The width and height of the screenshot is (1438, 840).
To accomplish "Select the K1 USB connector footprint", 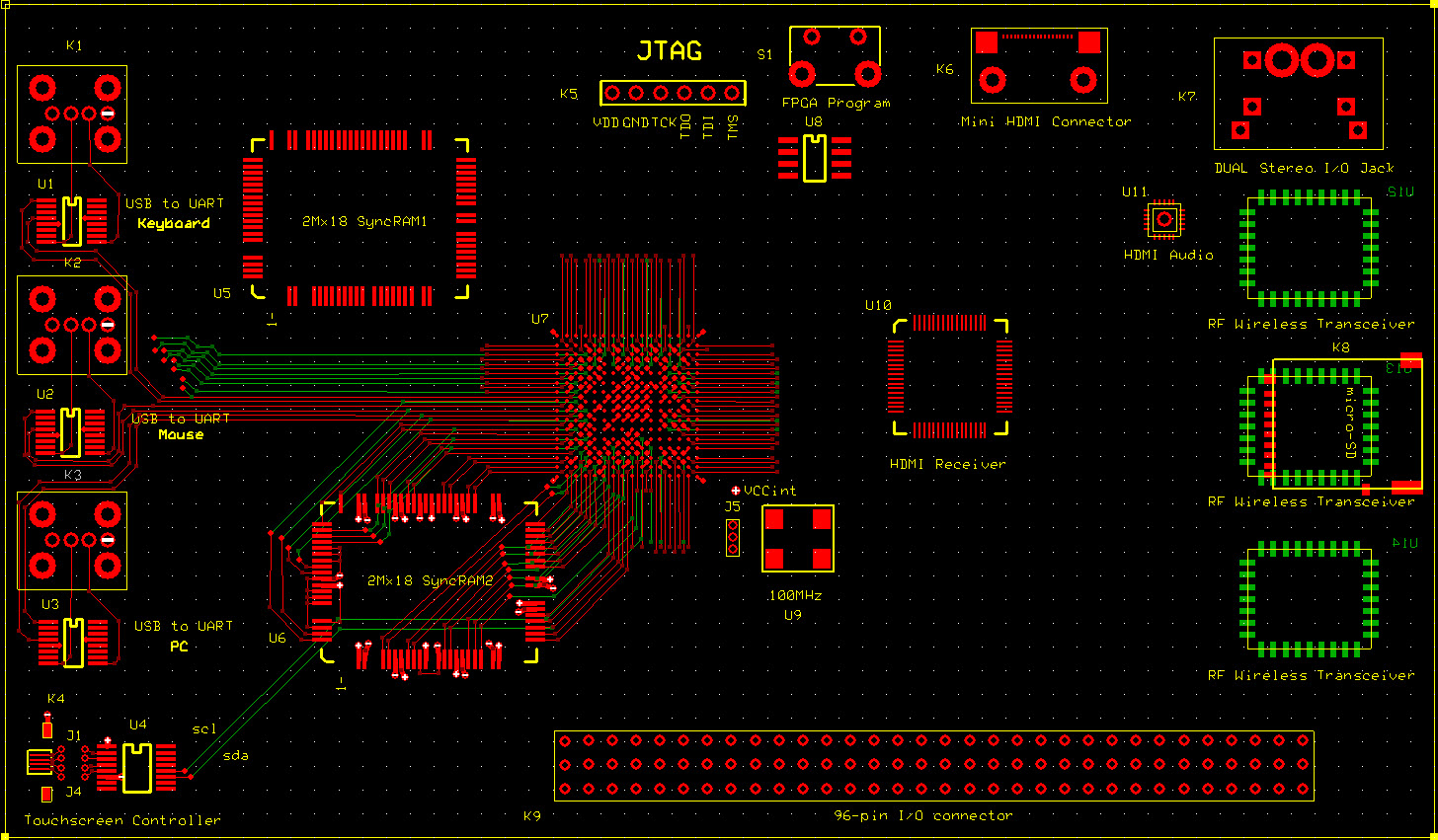I will [x=72, y=115].
